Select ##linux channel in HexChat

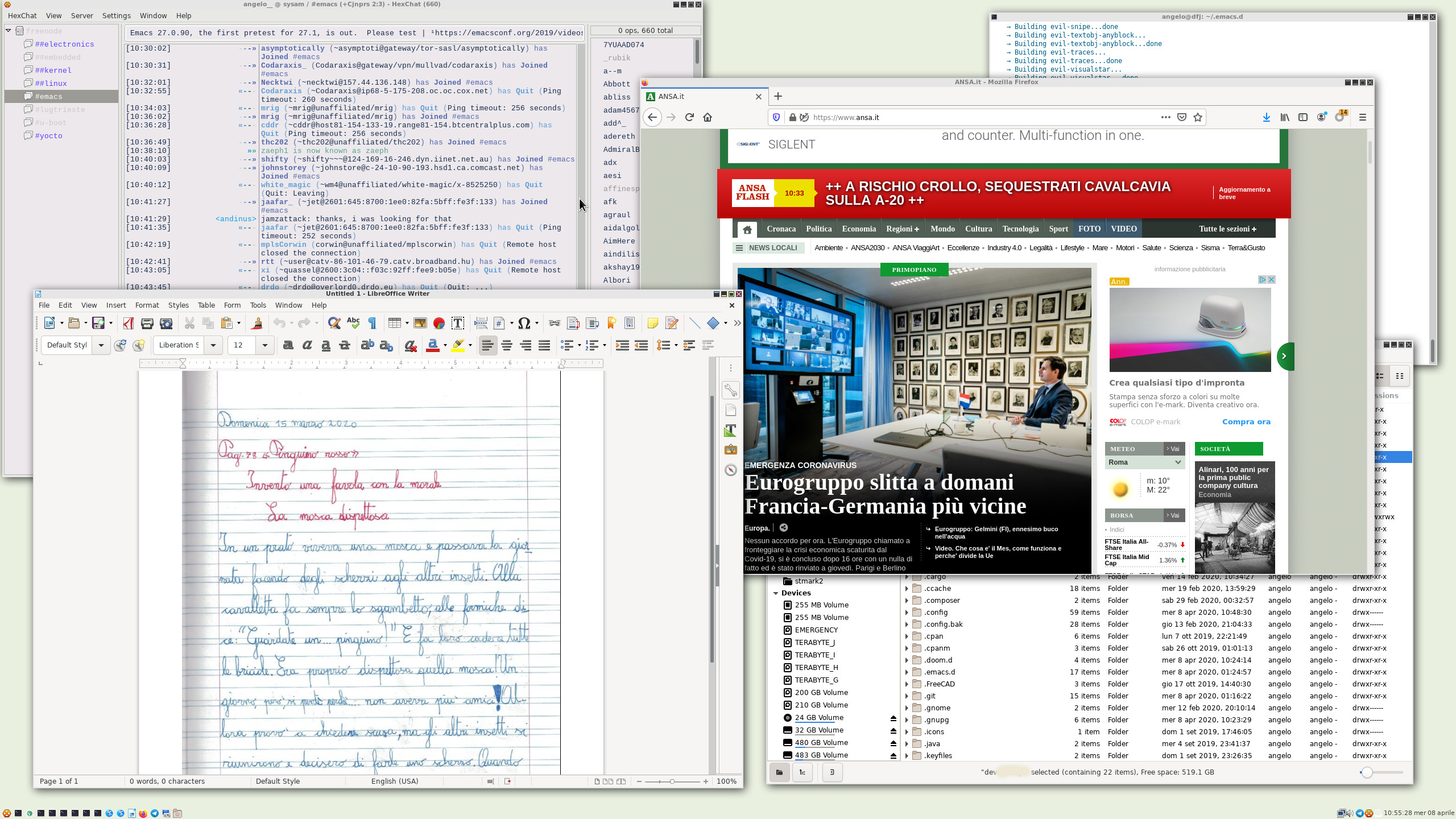pyautogui.click(x=51, y=83)
